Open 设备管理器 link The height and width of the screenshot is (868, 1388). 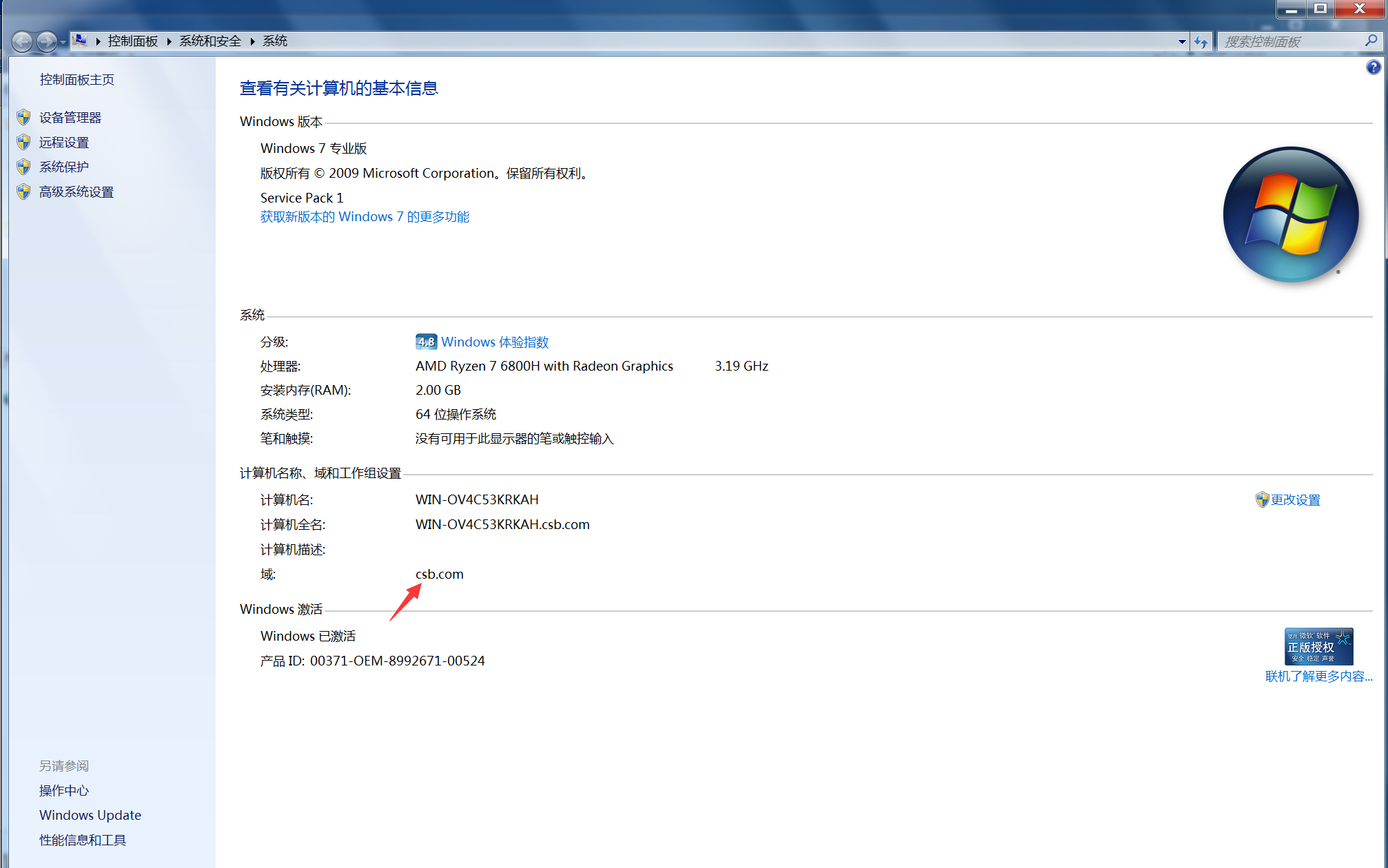[x=70, y=118]
